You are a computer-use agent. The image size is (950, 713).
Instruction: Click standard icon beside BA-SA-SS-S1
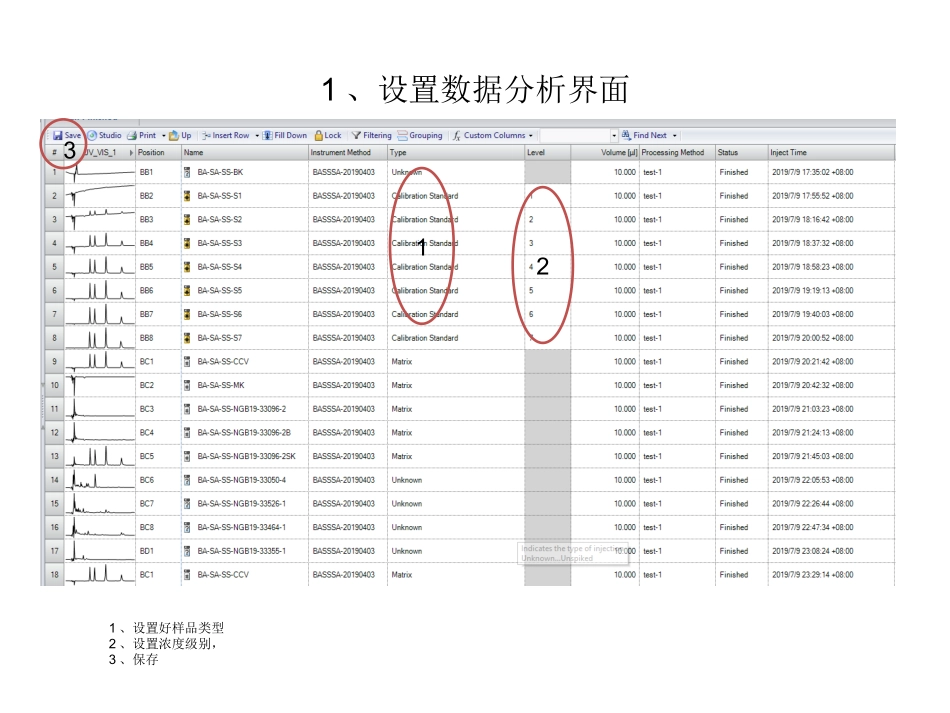click(187, 196)
